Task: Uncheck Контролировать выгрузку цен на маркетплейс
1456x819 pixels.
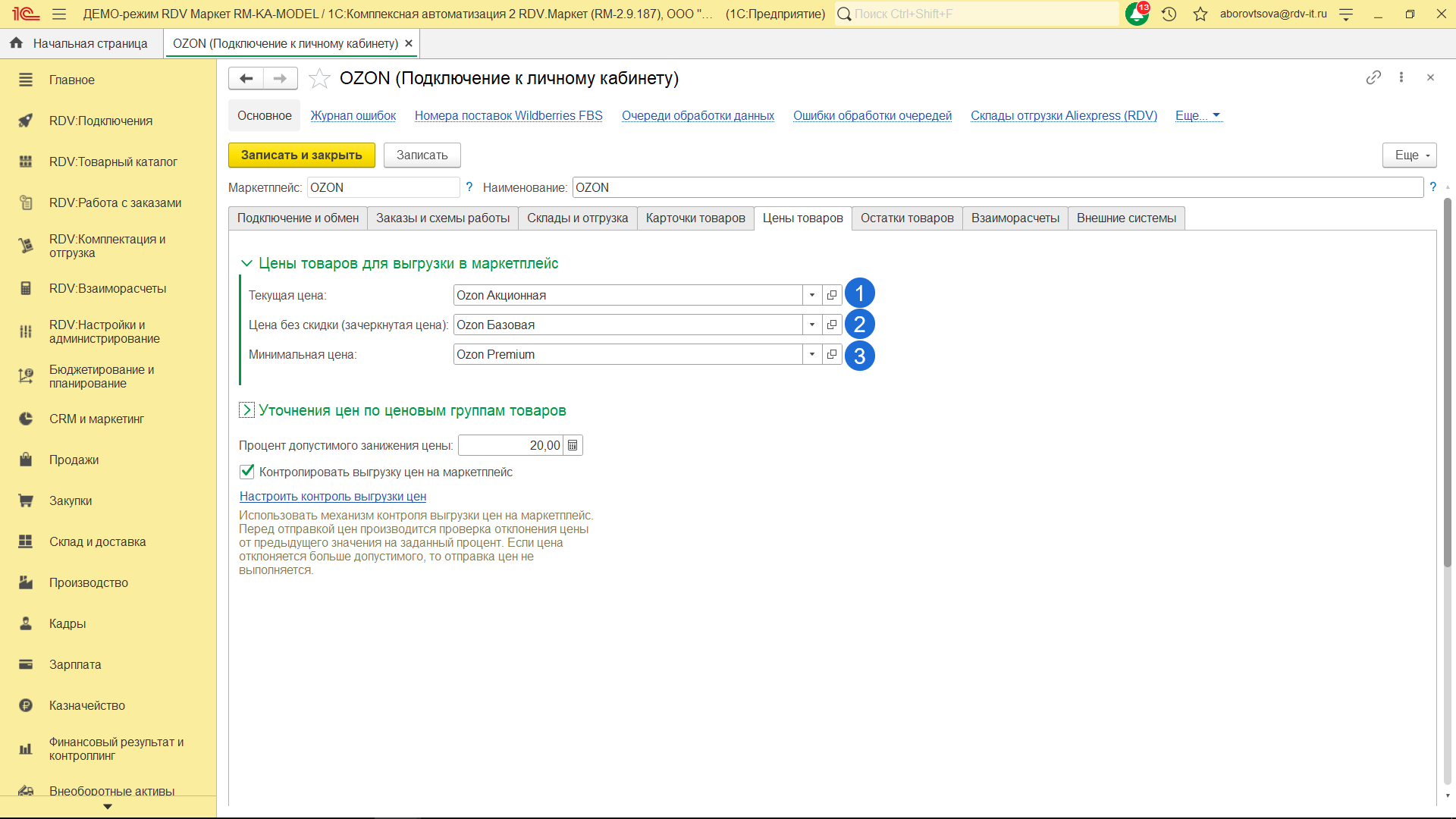Action: (x=247, y=472)
